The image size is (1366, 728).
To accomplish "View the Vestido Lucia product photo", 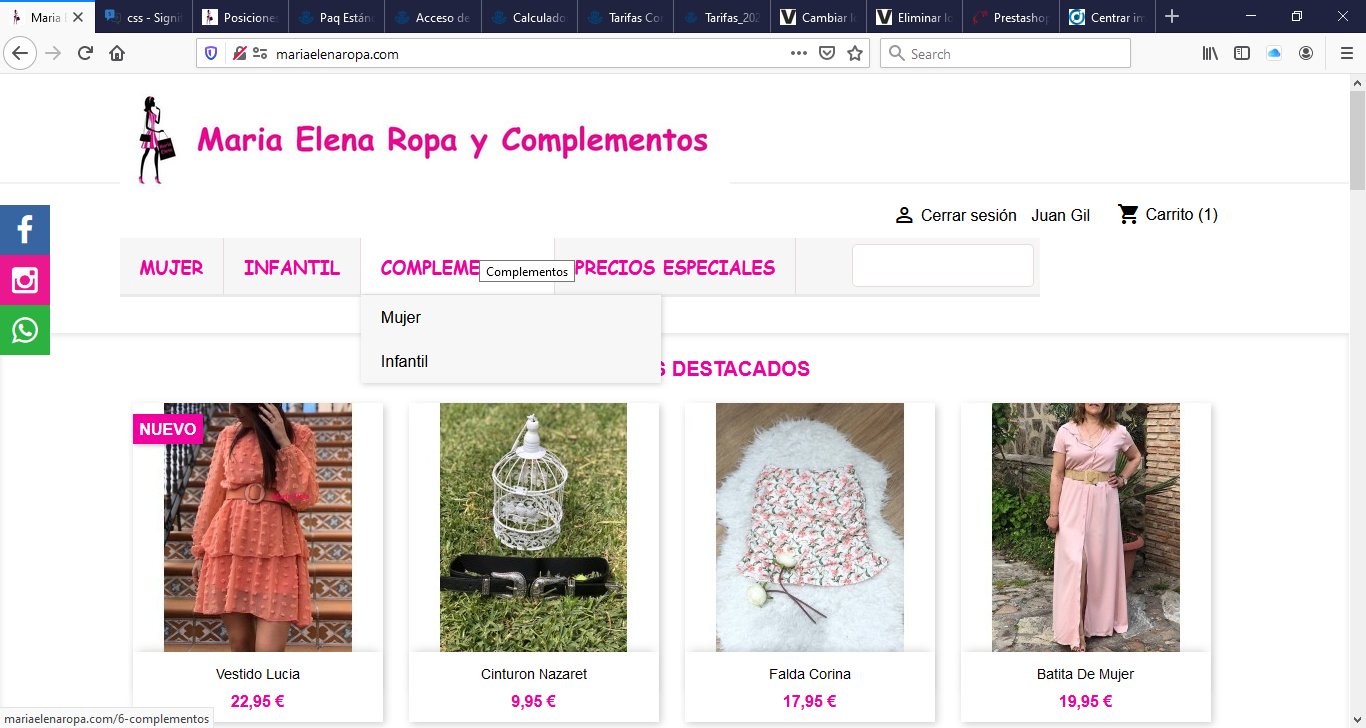I will click(258, 527).
